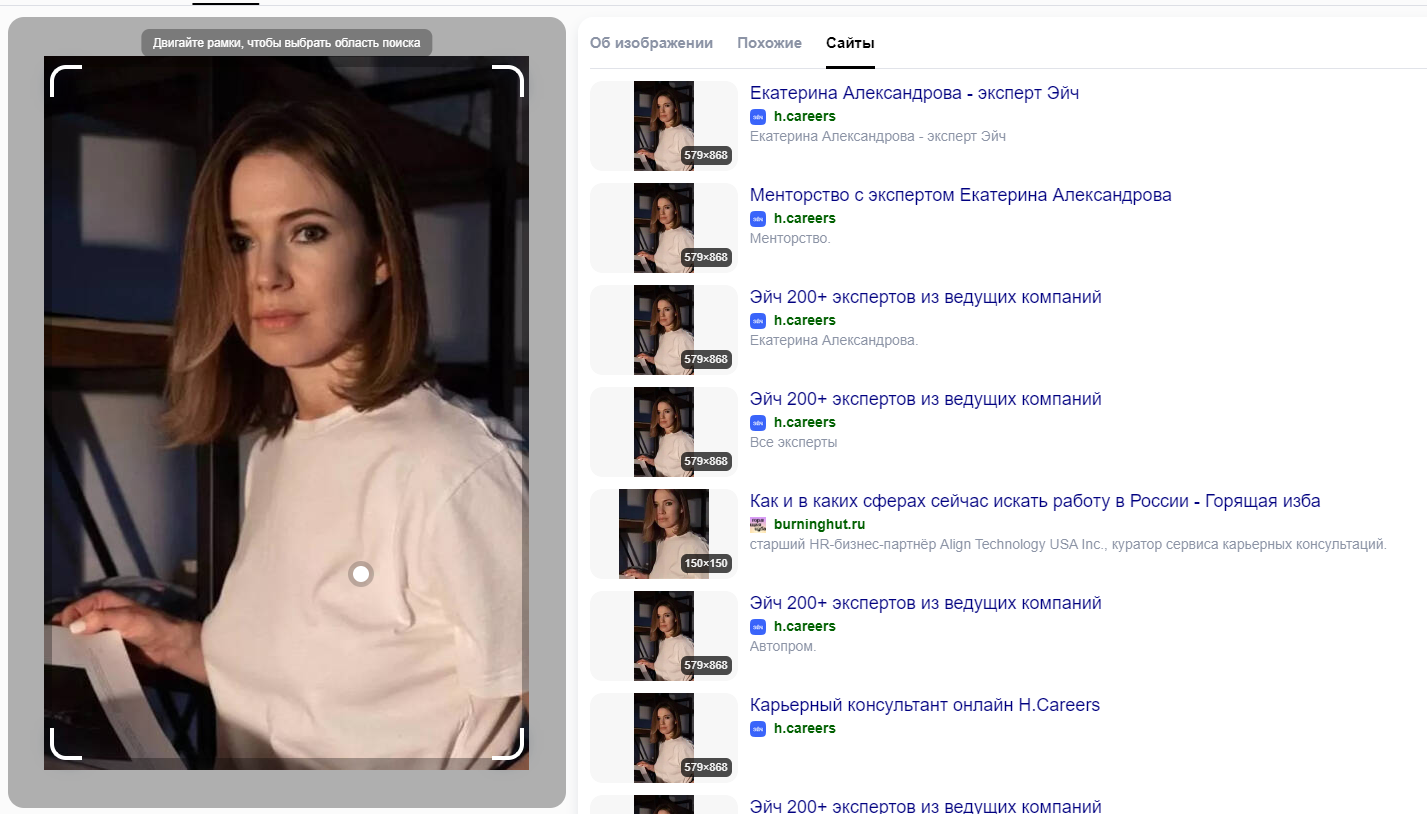Open thumbnail beside Менторство с экспертом result
Screen dimensions: 1427x814
(664, 228)
